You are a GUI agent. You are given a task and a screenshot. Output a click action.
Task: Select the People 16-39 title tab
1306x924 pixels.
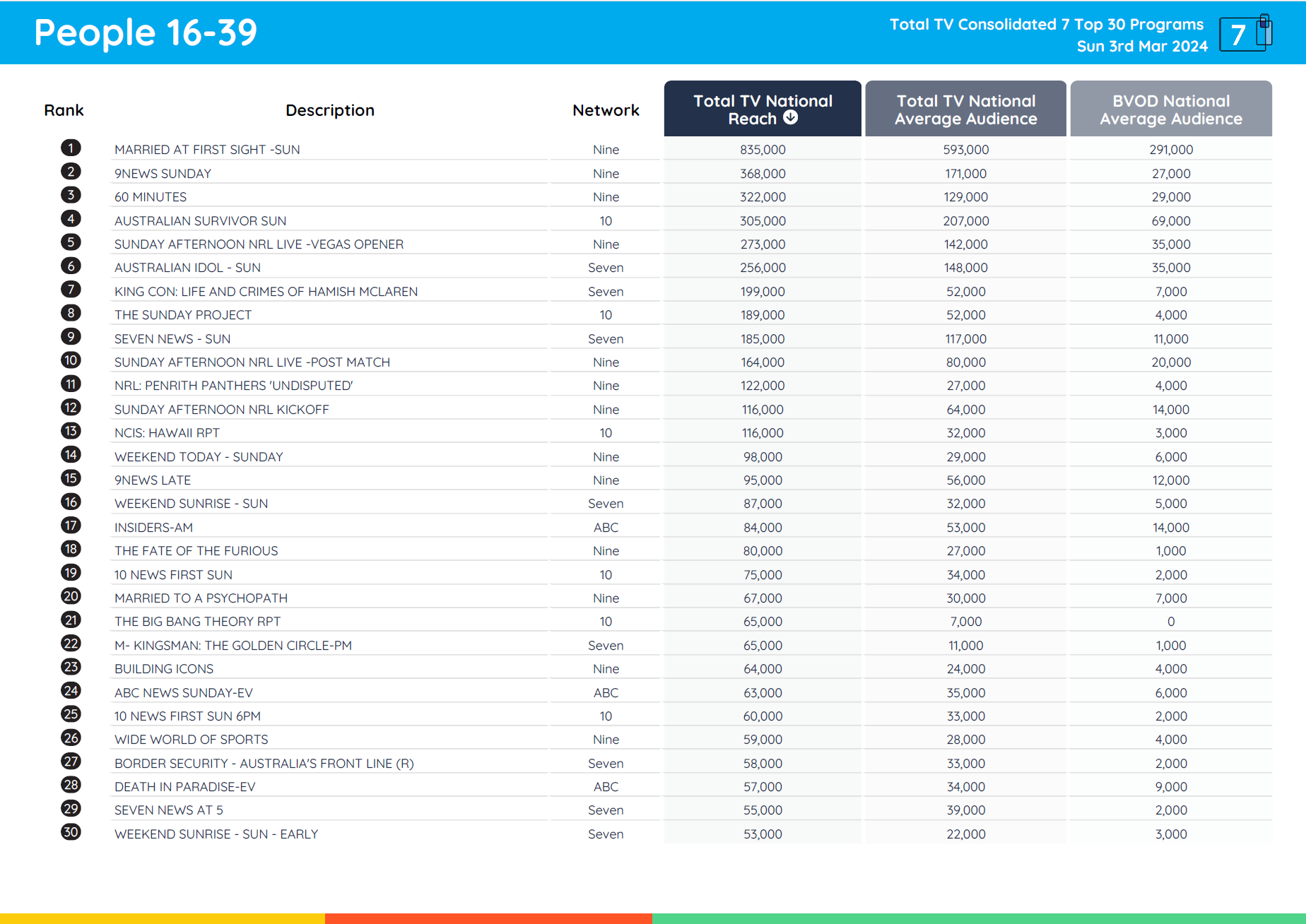145,32
